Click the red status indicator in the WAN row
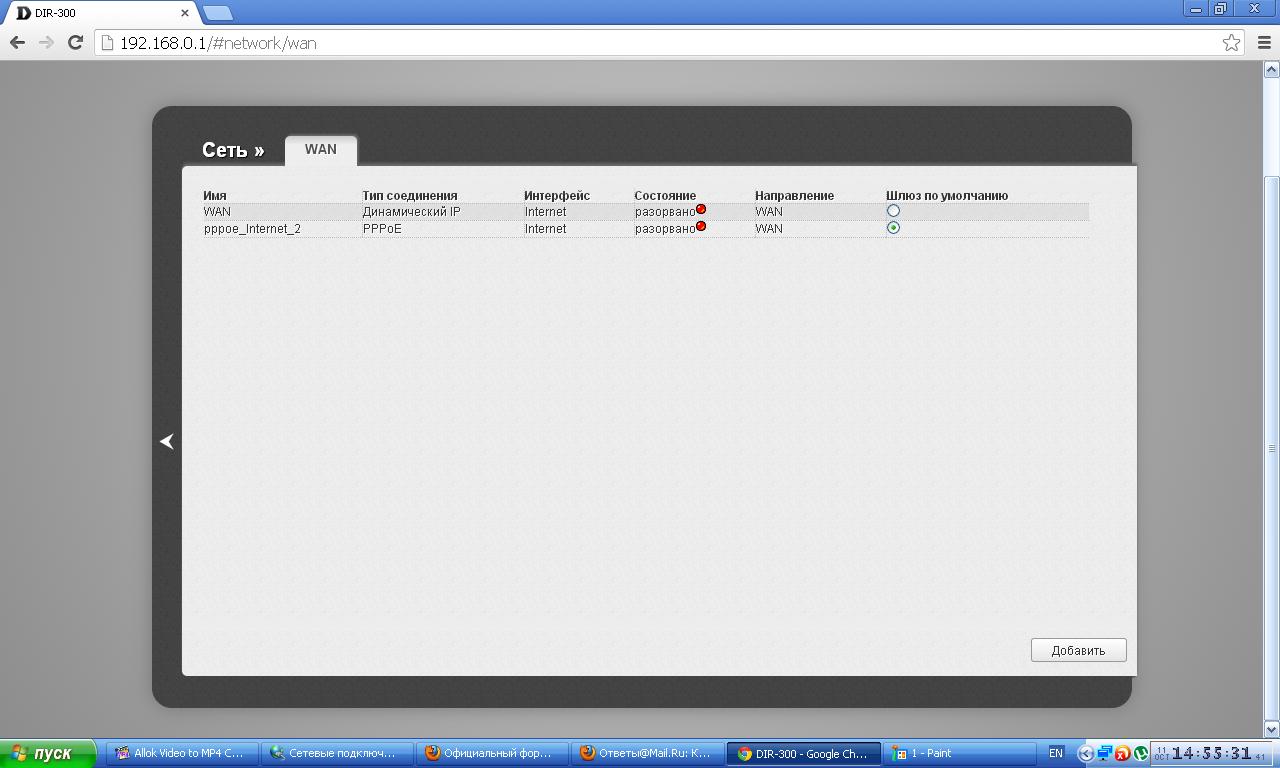 (701, 209)
